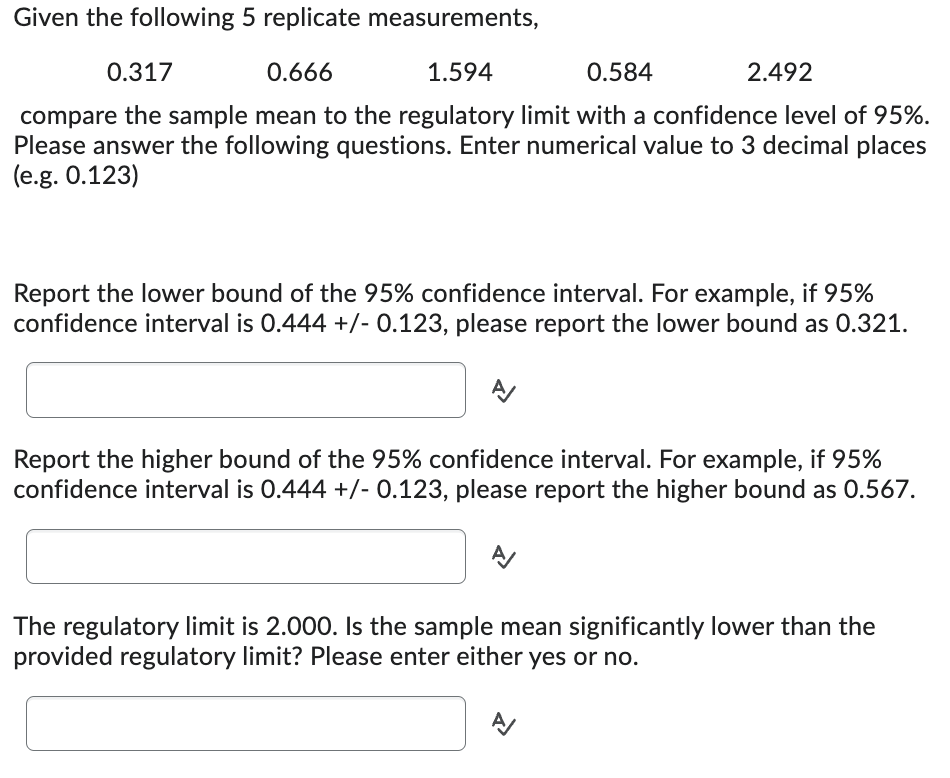
Task: Click the spell-check icon beside yes/no answer field
Action: 503,724
